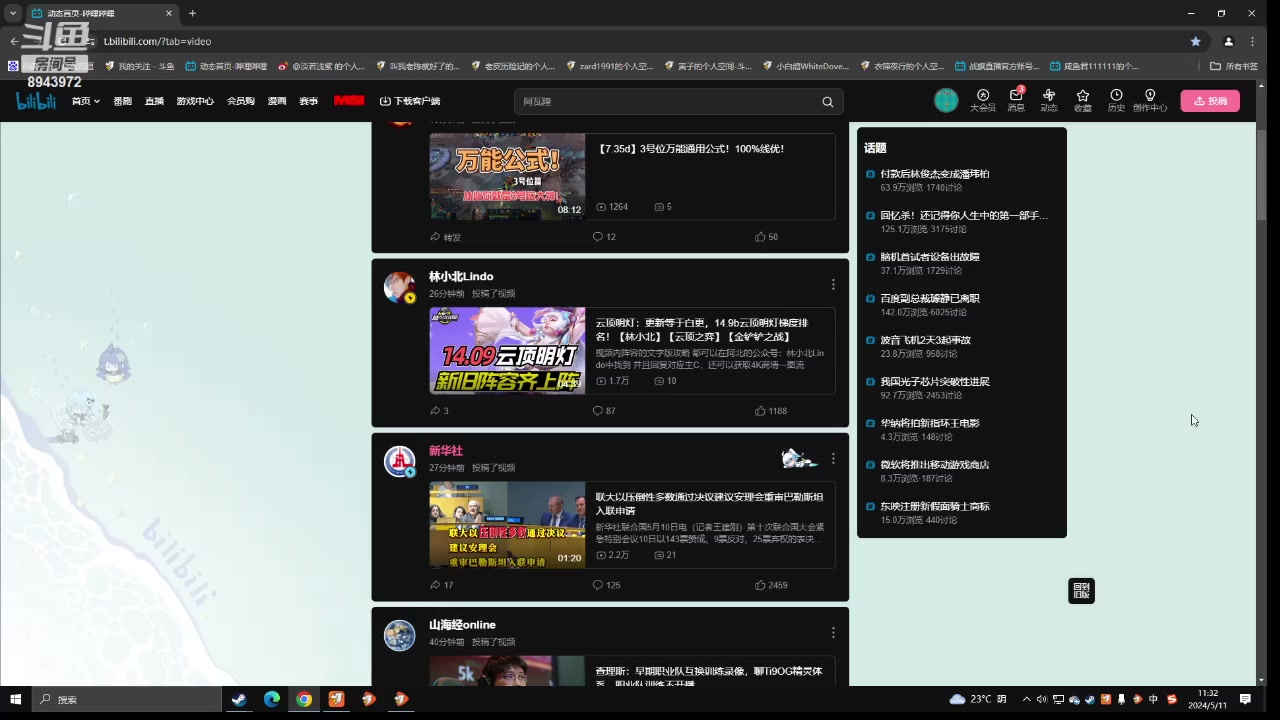Open the 大会员 icon
Viewport: 1280px width, 720px height.
click(983, 101)
